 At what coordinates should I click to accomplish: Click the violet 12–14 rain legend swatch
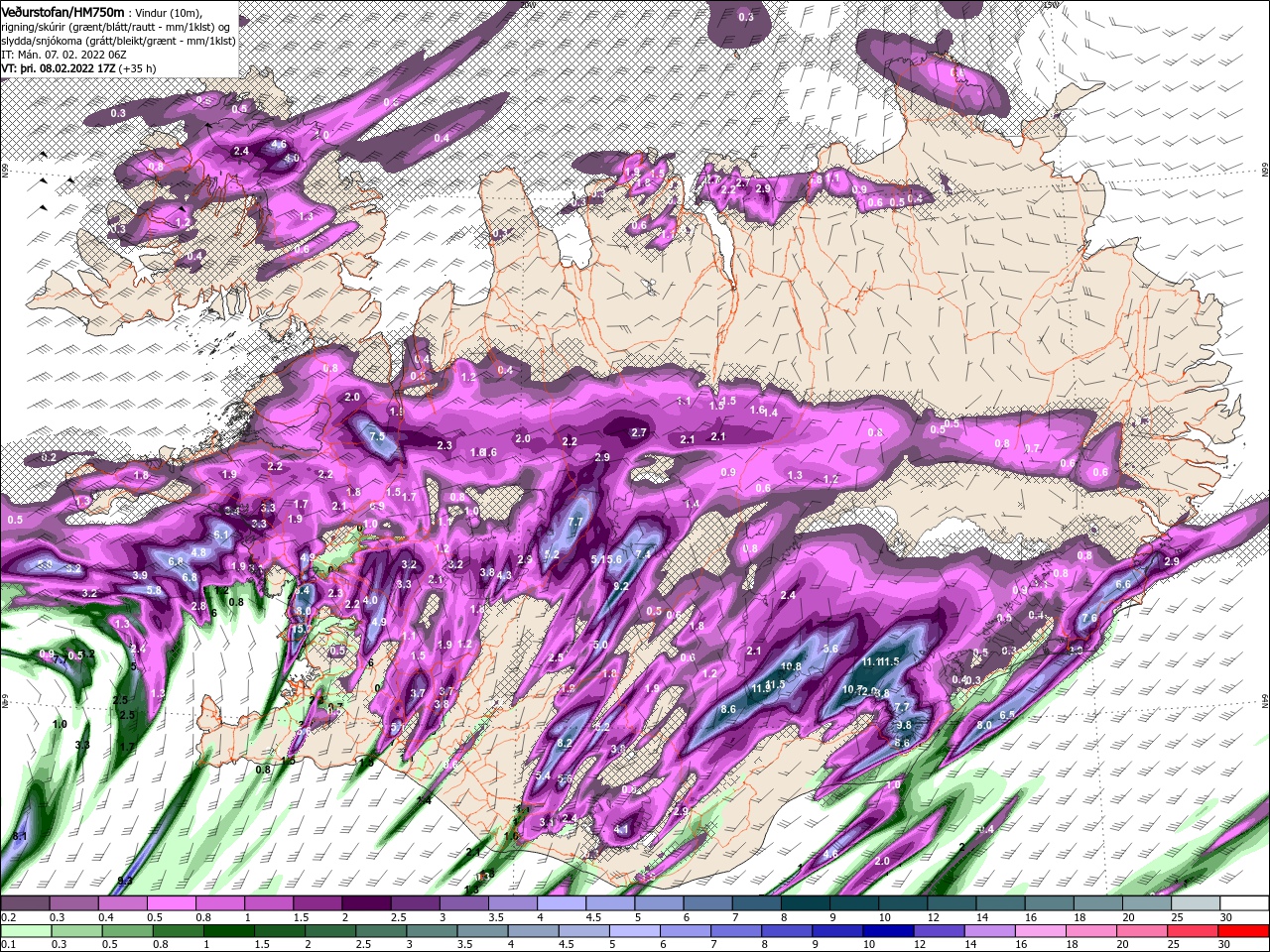click(x=942, y=931)
